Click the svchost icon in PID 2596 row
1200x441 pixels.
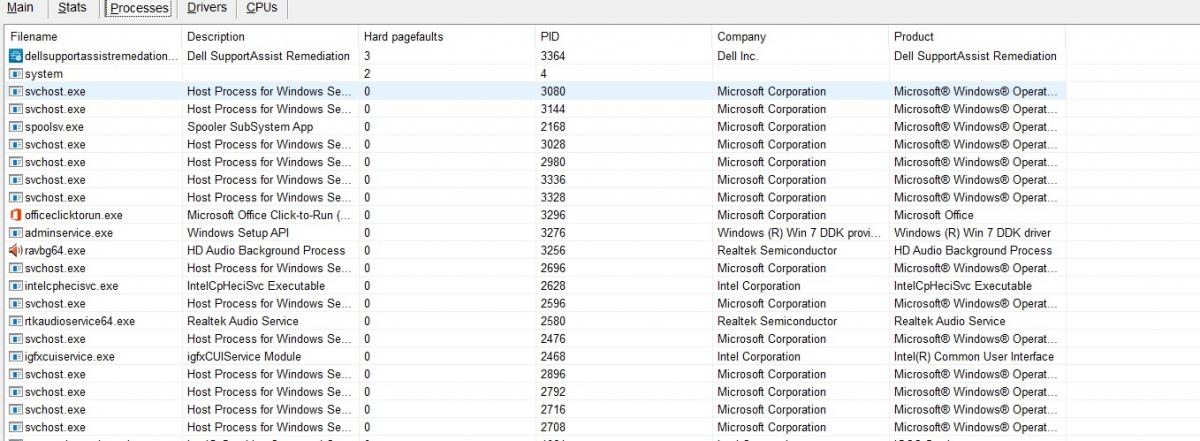(x=15, y=304)
